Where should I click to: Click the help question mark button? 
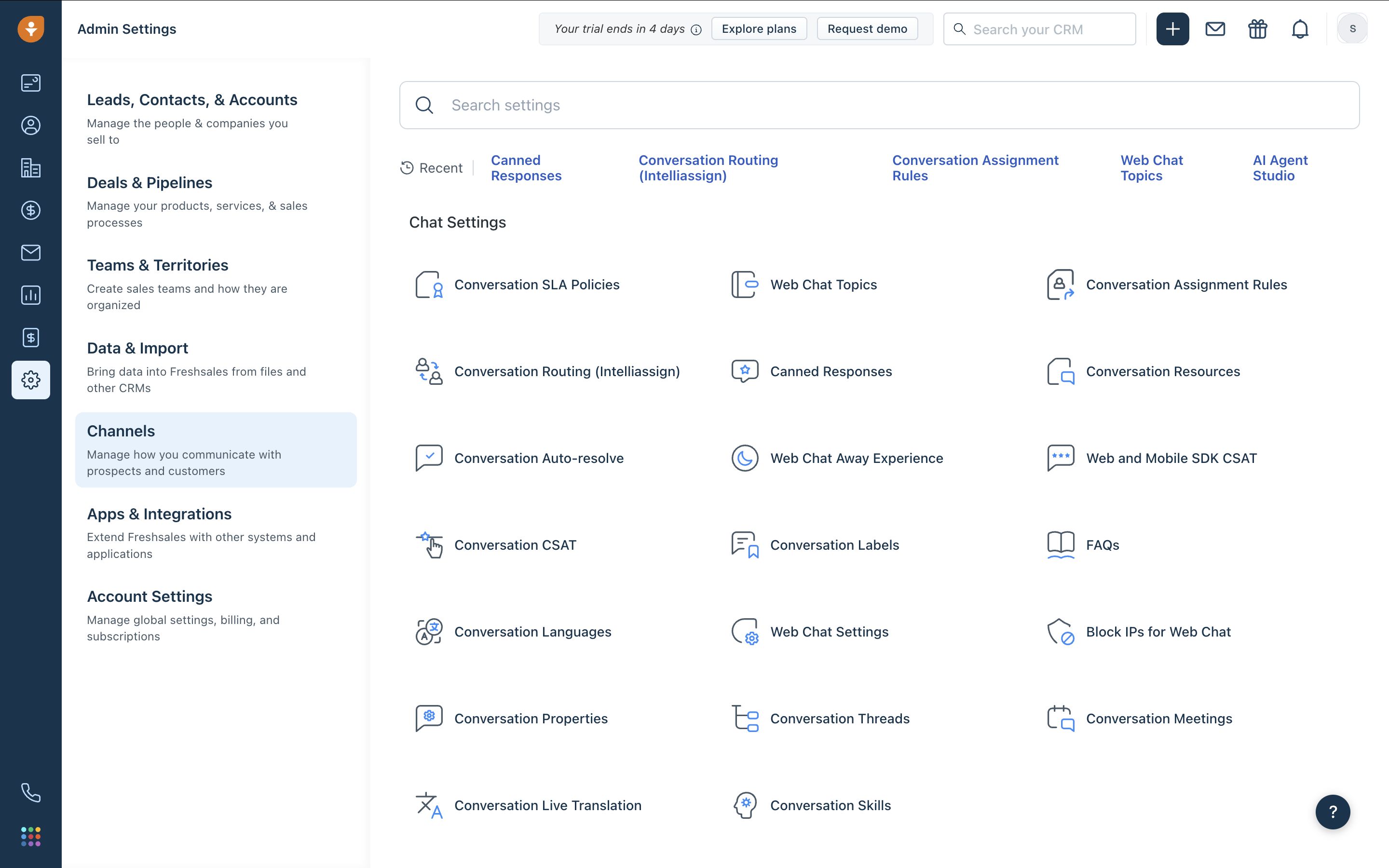pyautogui.click(x=1333, y=812)
